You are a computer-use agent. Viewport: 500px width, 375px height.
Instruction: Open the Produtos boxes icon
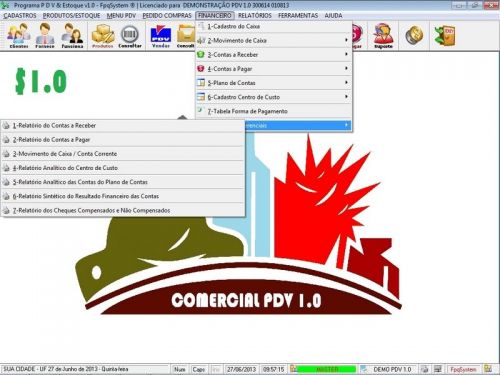[x=103, y=35]
